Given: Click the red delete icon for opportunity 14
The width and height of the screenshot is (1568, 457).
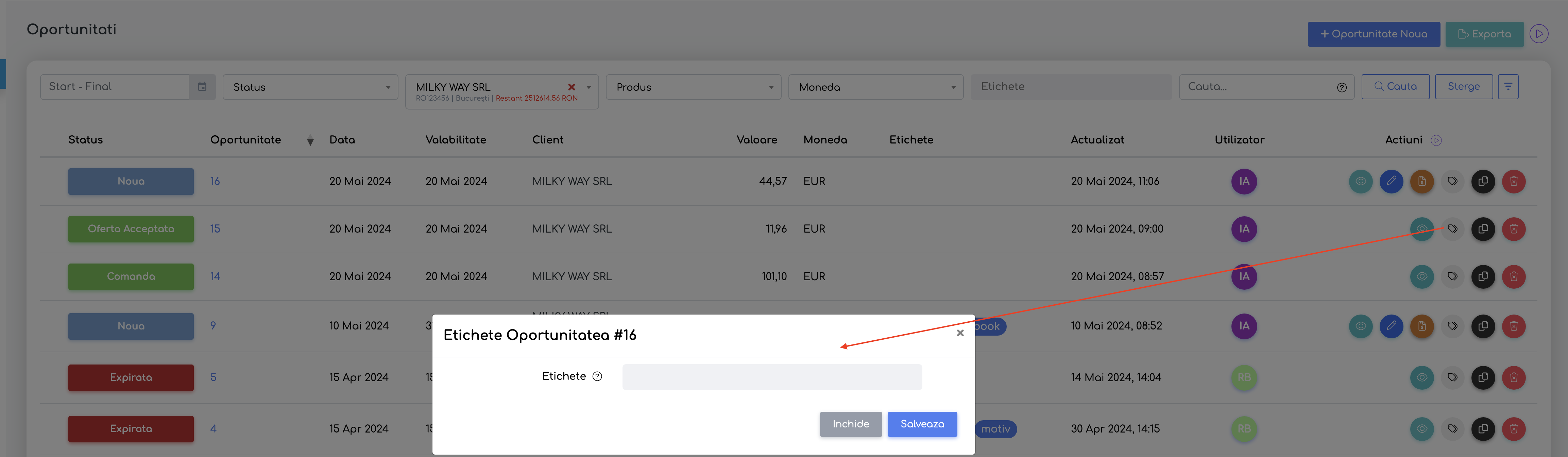Looking at the screenshot, I should coord(1513,276).
